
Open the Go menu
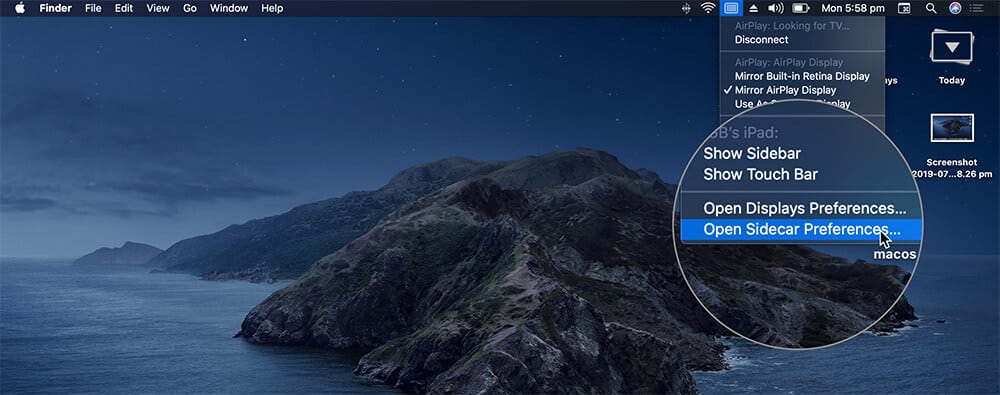pyautogui.click(x=189, y=8)
